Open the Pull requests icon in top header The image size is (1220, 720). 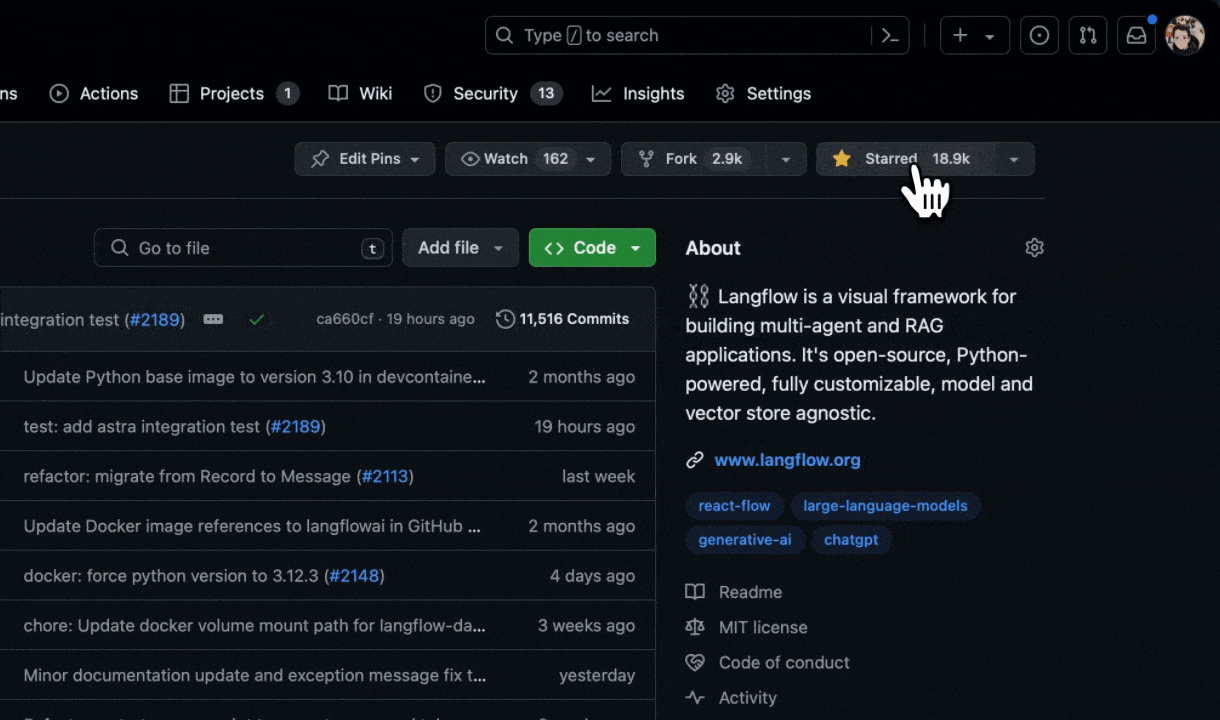coord(1088,35)
